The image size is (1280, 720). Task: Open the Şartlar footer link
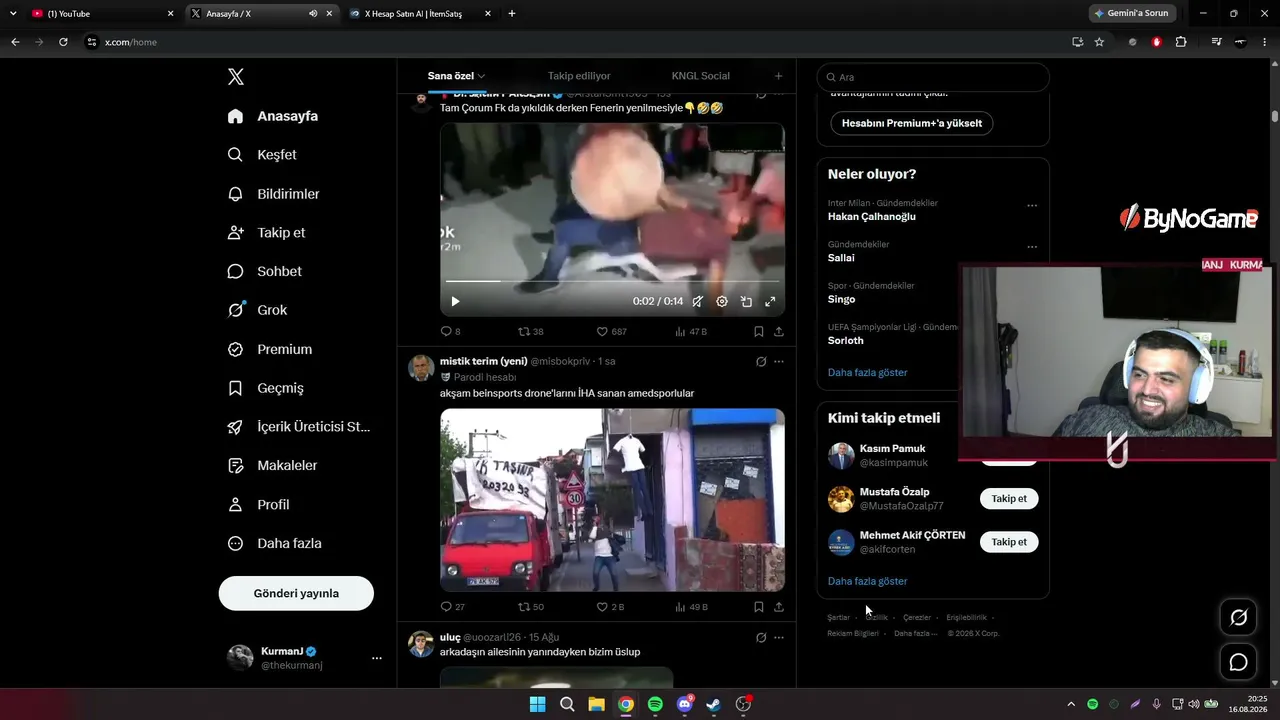pos(839,618)
